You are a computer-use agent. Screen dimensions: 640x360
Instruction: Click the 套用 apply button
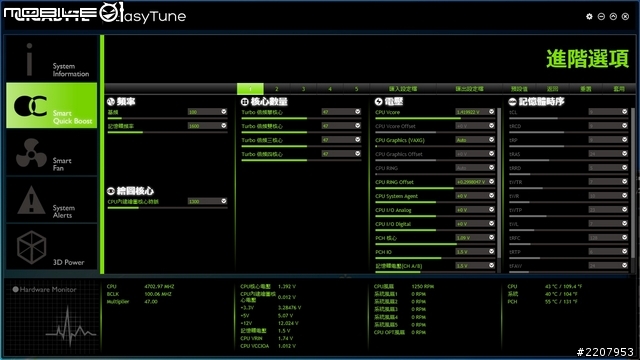point(619,89)
